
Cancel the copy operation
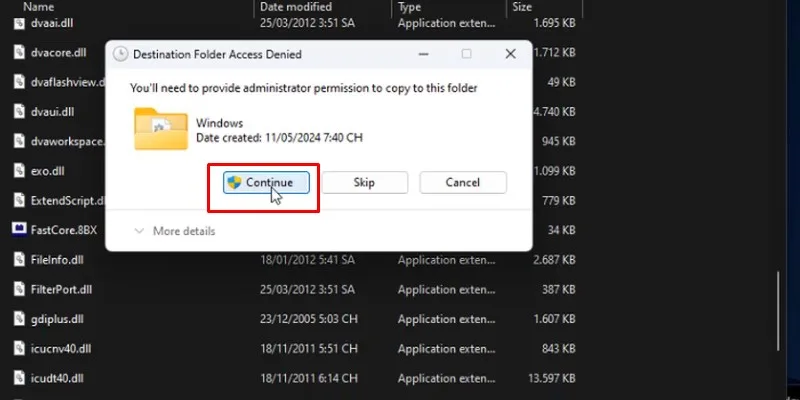pos(462,183)
